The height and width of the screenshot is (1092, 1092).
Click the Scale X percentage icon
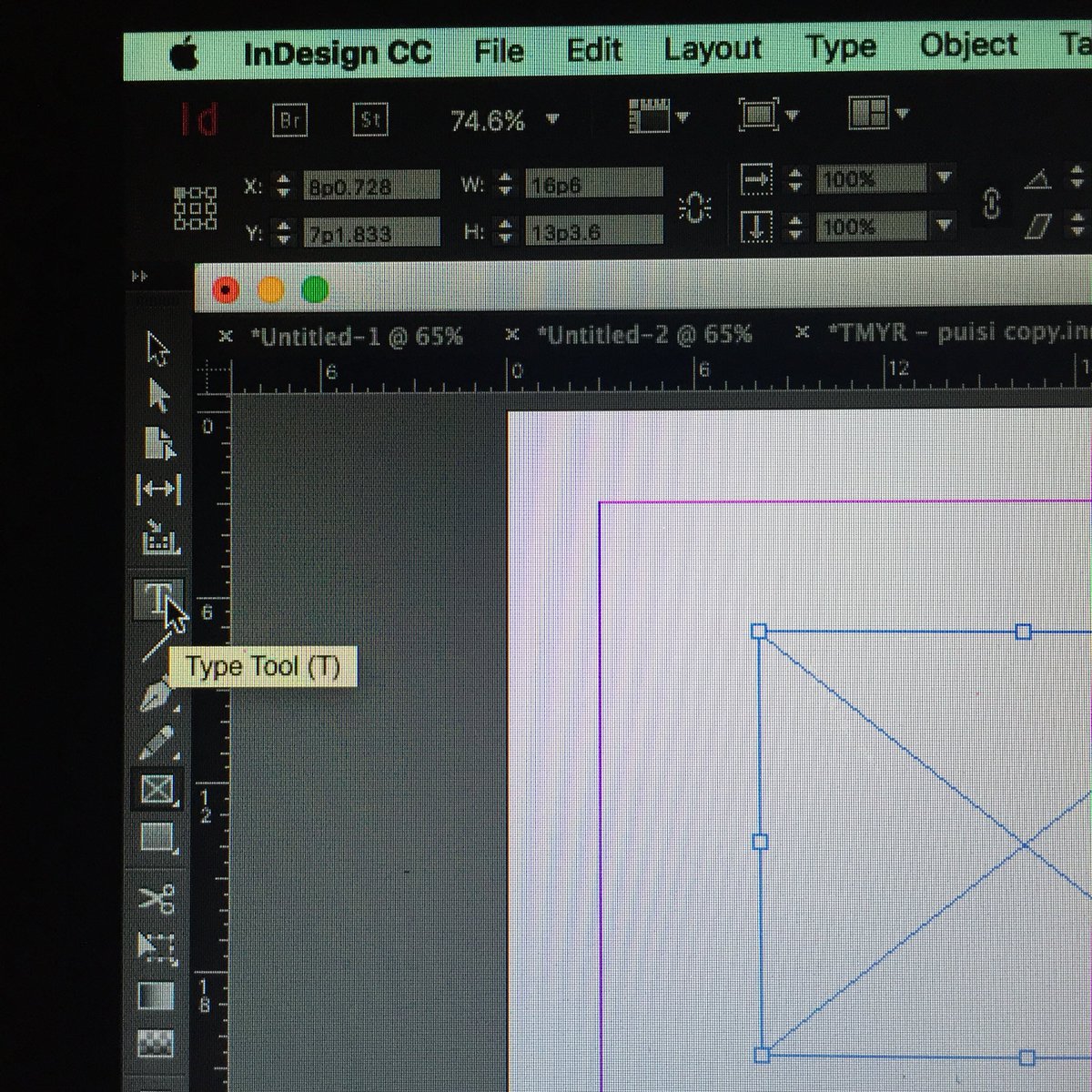point(756,178)
